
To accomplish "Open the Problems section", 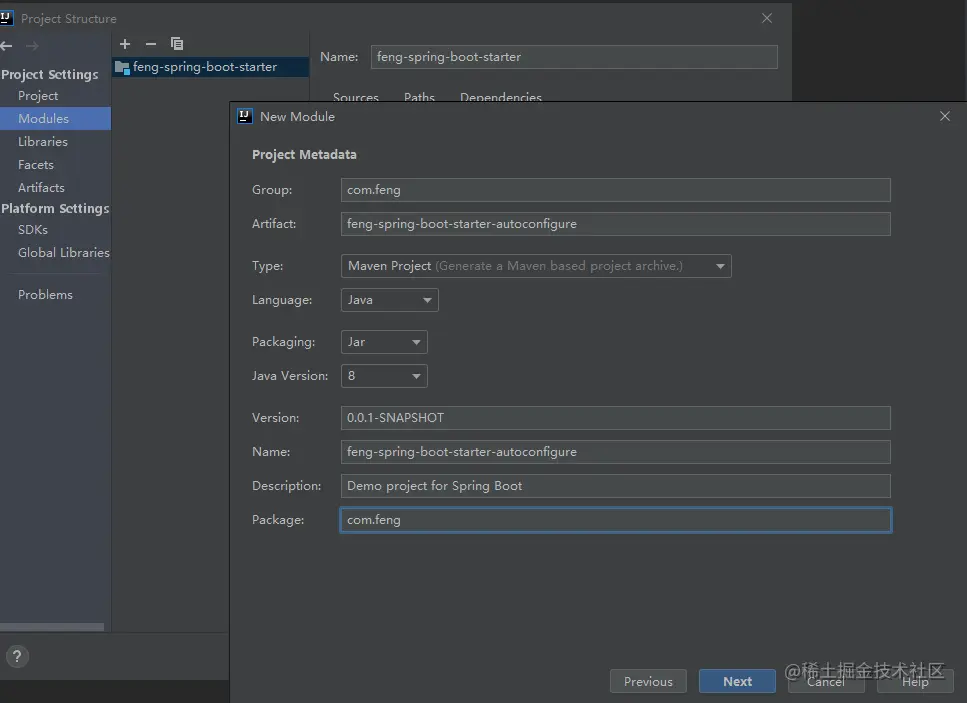I will coord(45,295).
